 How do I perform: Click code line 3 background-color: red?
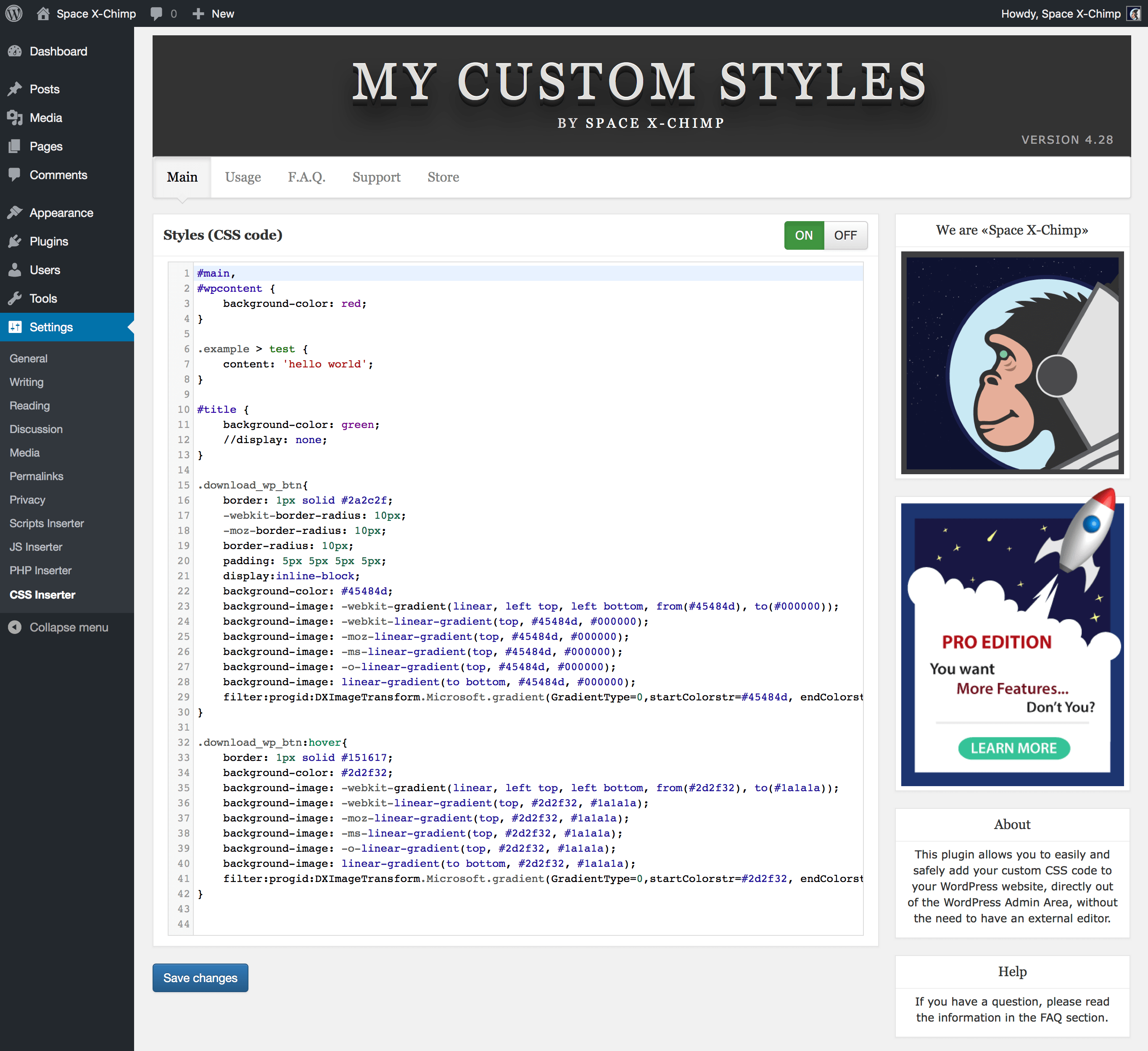coord(294,304)
